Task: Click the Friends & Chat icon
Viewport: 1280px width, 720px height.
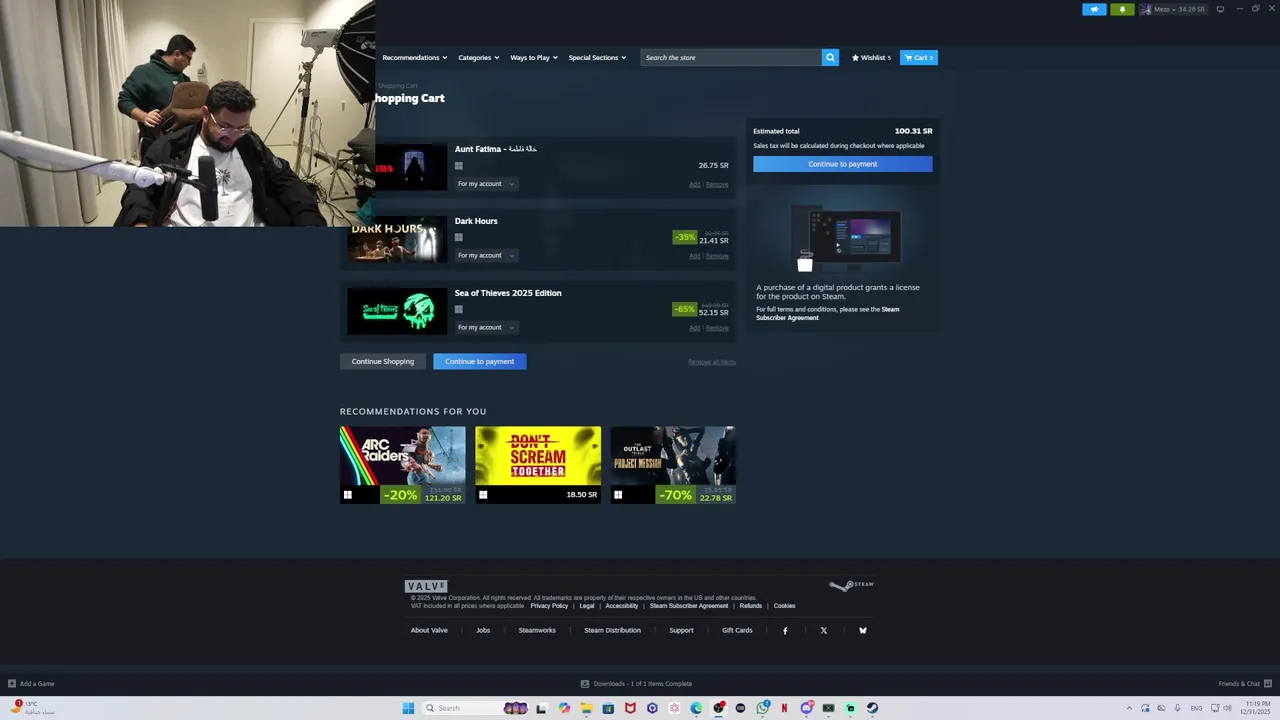Action: (1268, 683)
